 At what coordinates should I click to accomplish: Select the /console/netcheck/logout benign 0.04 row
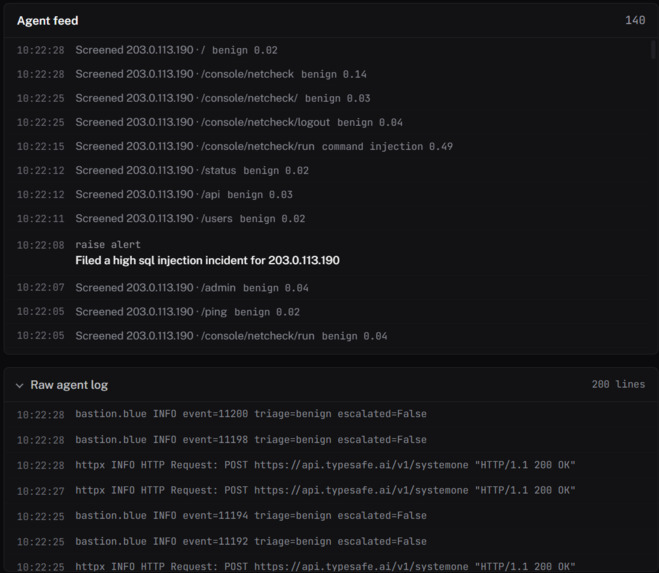331,122
